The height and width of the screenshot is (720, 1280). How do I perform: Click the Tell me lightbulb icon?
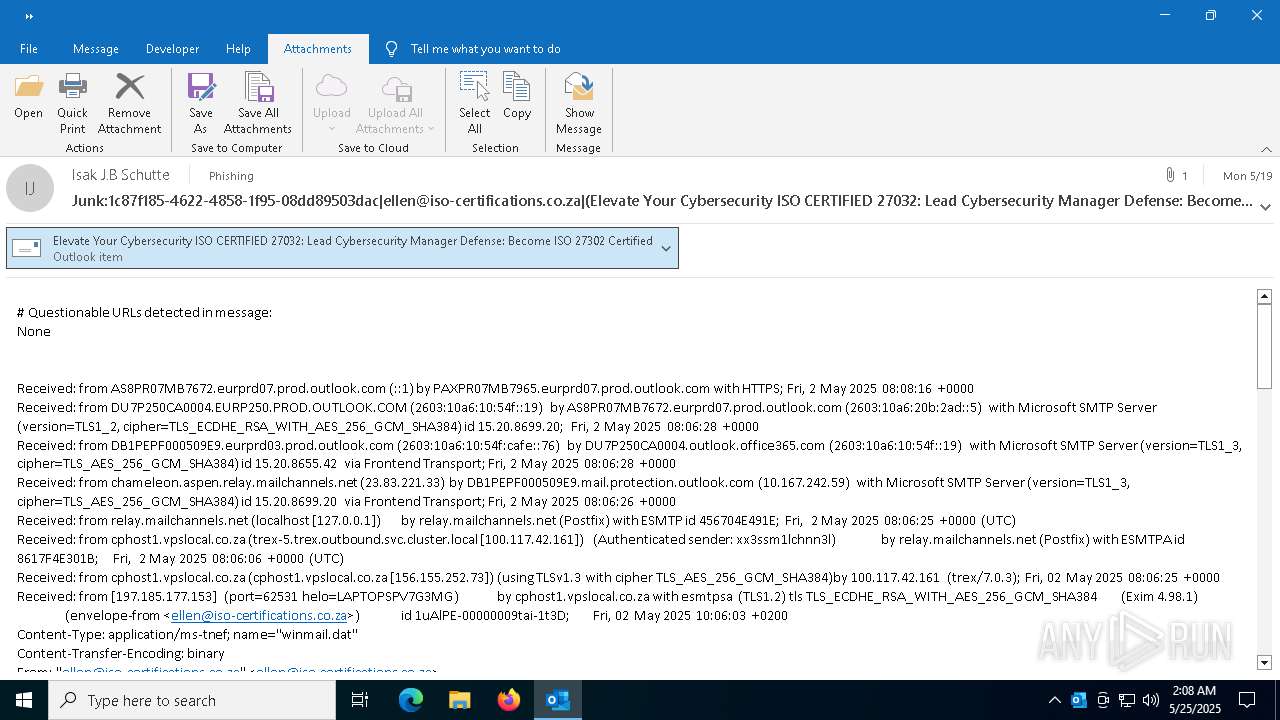(x=391, y=49)
